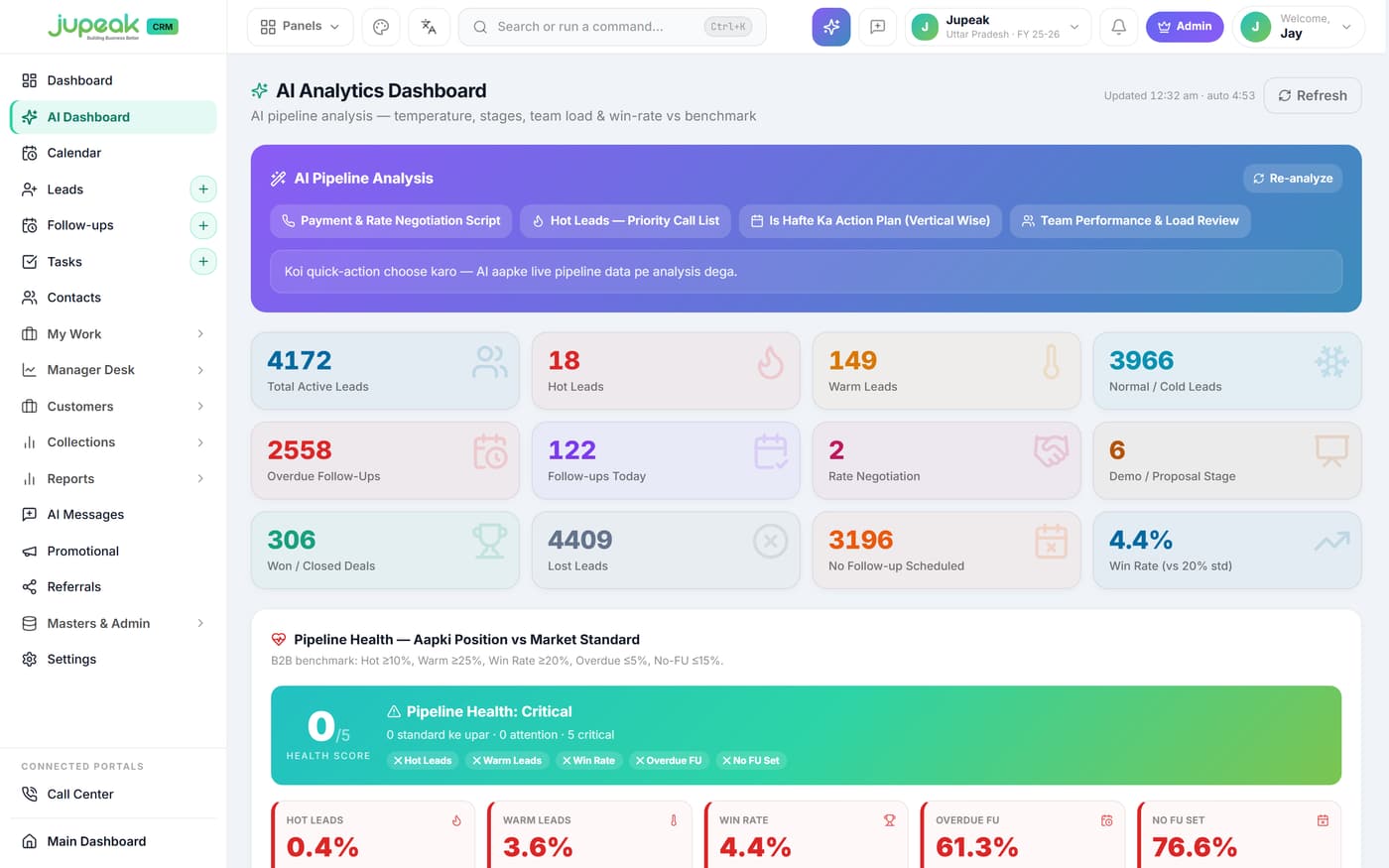The height and width of the screenshot is (868, 1389).
Task: Open the theme palette icon
Action: click(x=381, y=27)
